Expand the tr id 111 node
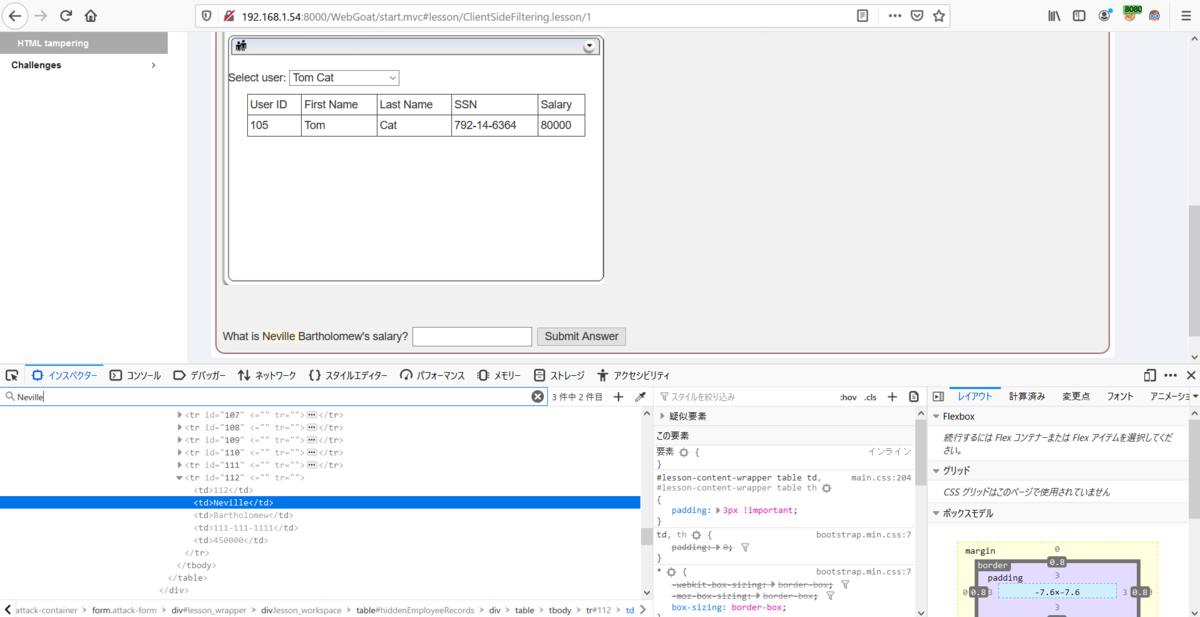 (181, 465)
